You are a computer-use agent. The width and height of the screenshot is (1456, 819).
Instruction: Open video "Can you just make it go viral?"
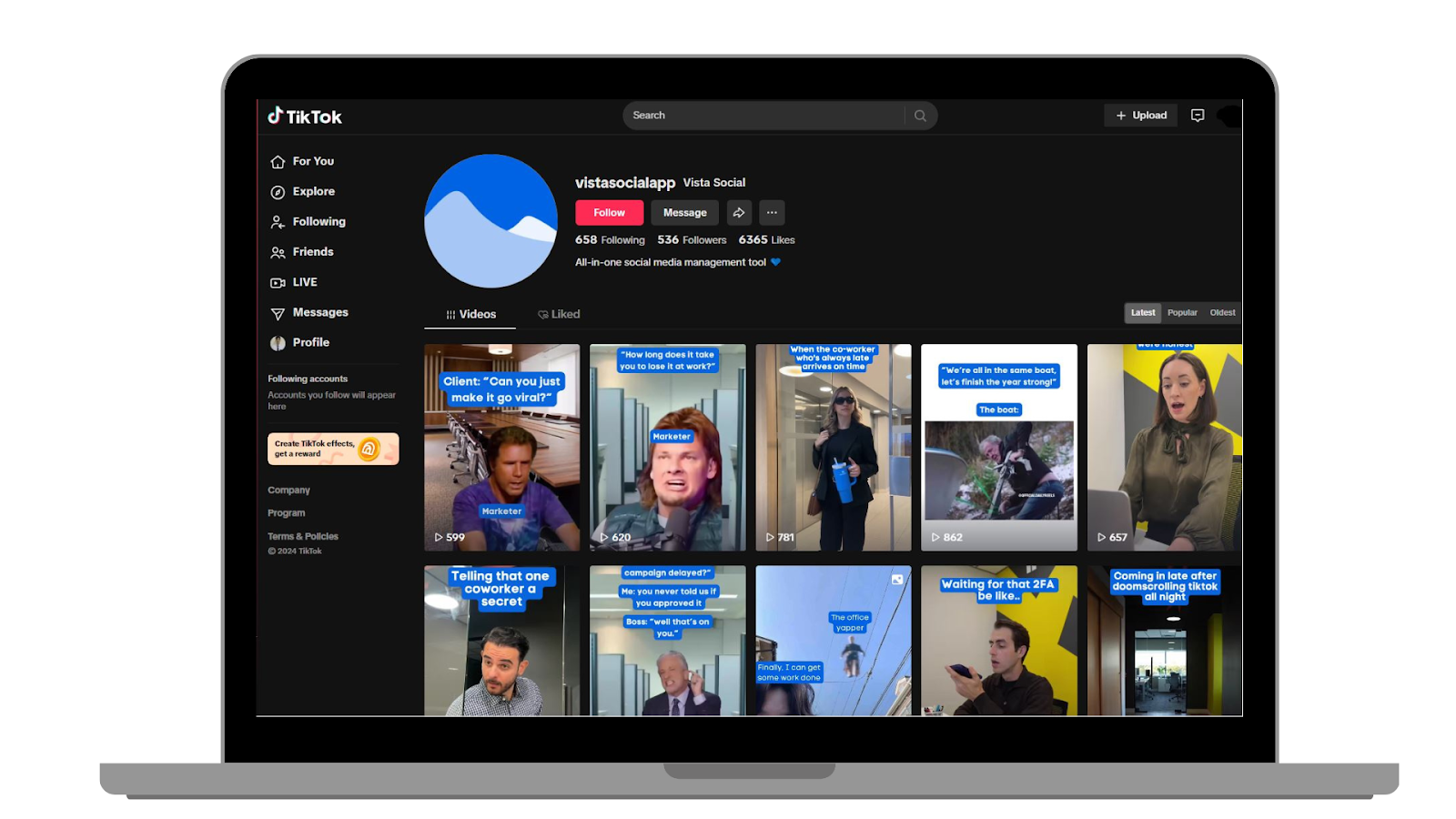pyautogui.click(x=501, y=447)
